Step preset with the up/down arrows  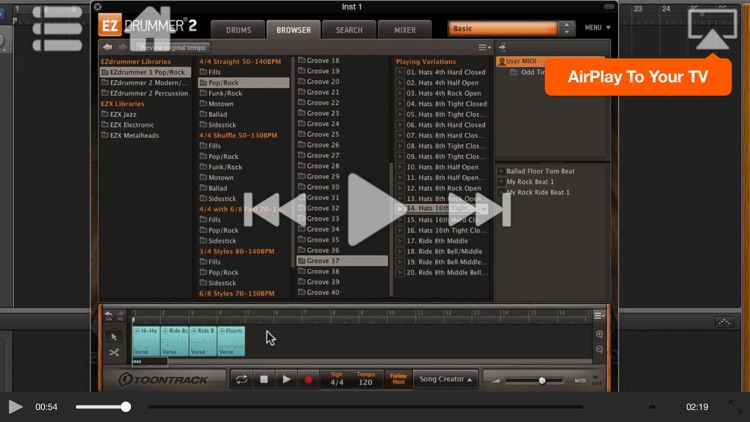(x=567, y=29)
